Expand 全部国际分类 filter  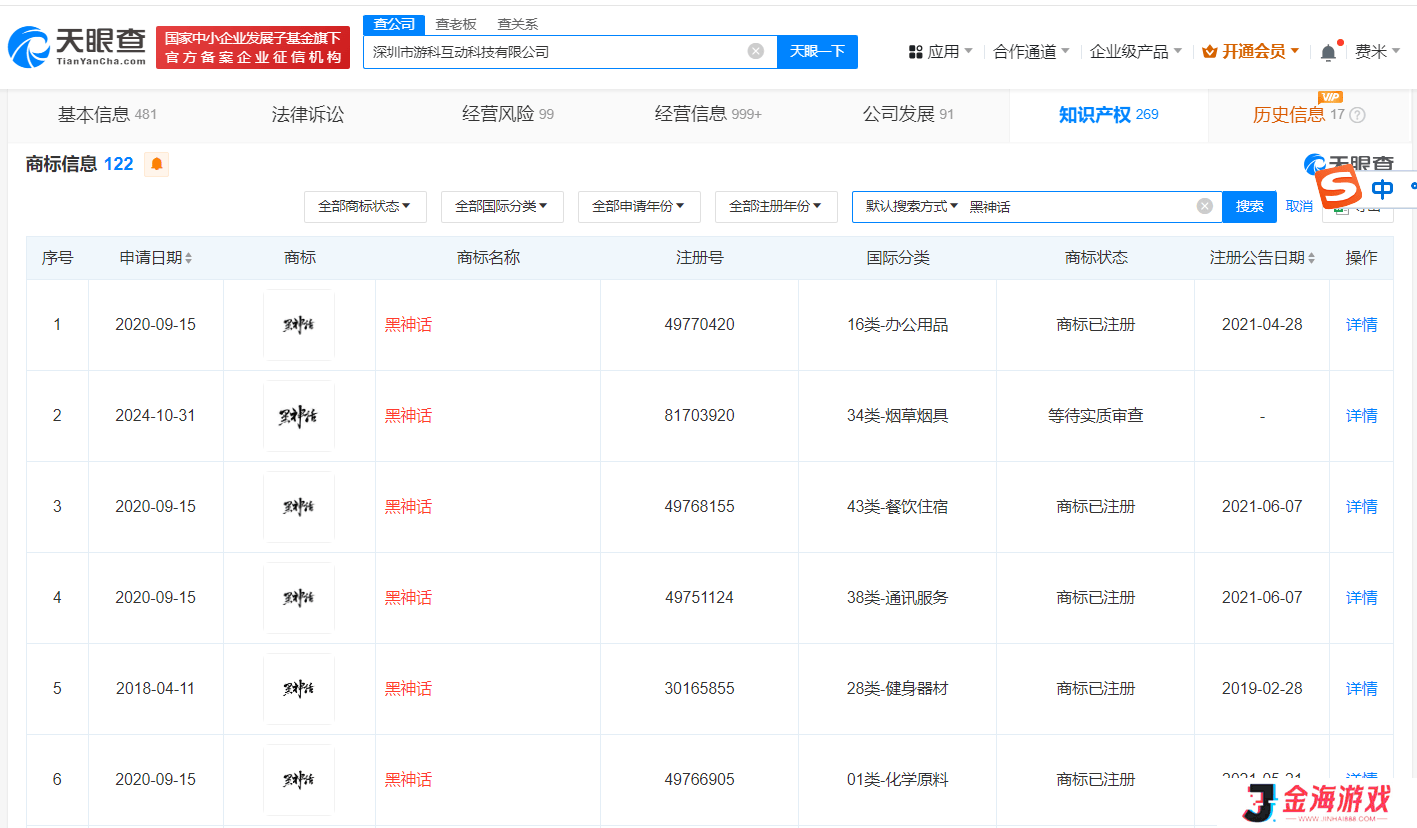click(502, 206)
